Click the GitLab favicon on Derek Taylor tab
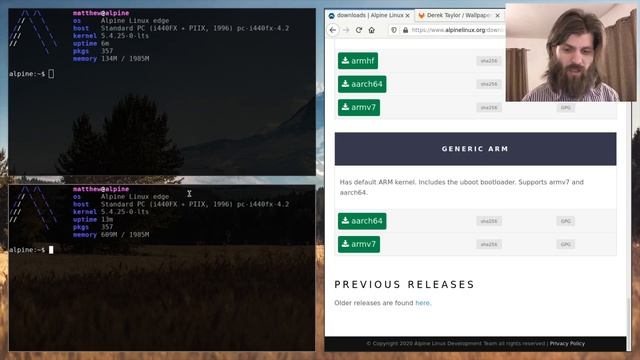Viewport: 640px width, 360px height. tap(421, 16)
